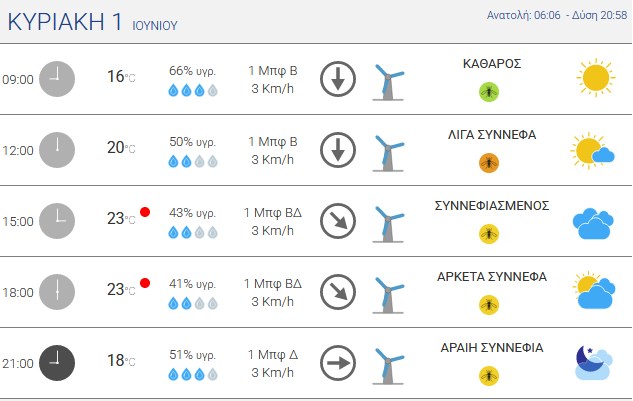Click the partly cloudy icon at 12:00
This screenshot has width=633, height=401.
593,151
